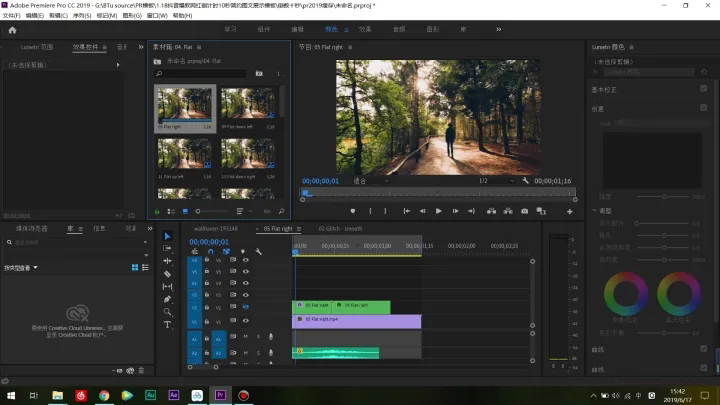Switch to the 效果 workspace
This screenshot has width=720, height=405.
click(365, 30)
